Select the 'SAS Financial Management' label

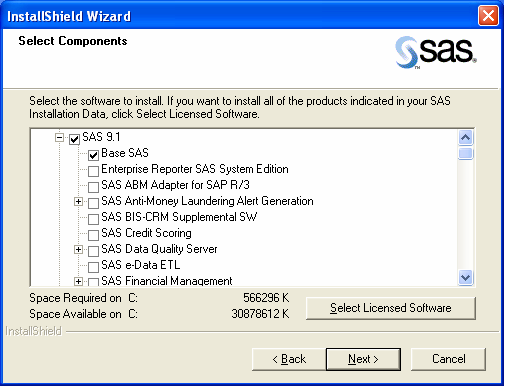point(167,281)
